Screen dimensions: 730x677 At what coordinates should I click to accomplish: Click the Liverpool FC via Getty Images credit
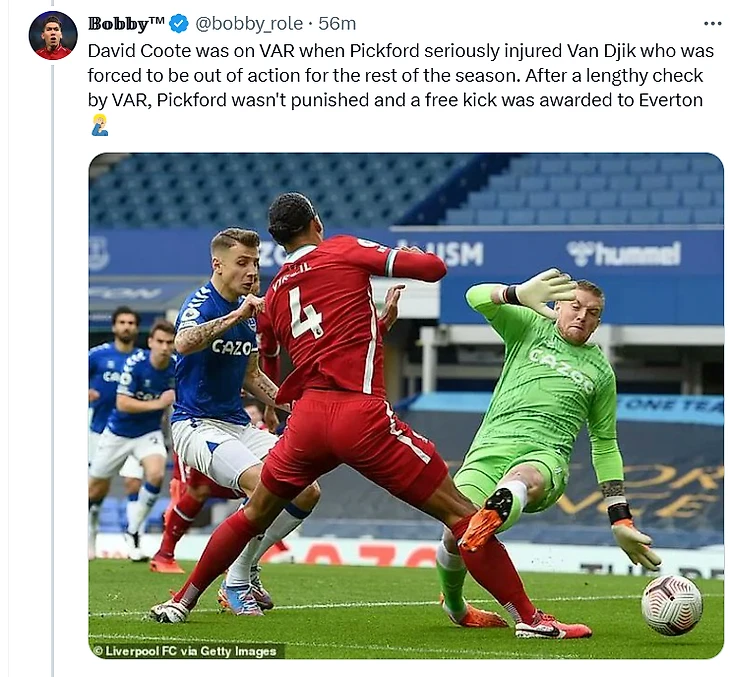(187, 651)
